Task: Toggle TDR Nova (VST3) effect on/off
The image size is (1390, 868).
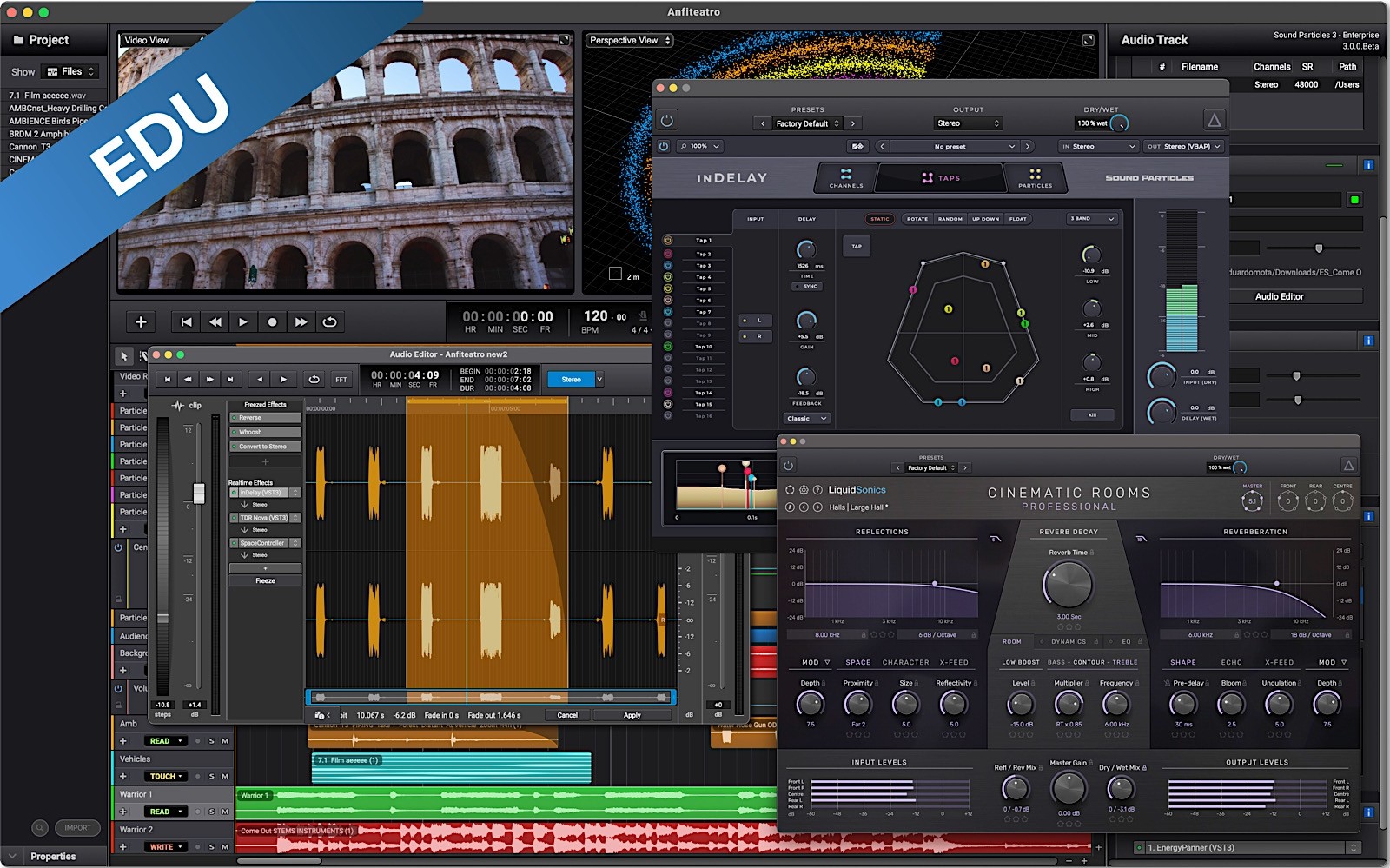Action: click(235, 518)
